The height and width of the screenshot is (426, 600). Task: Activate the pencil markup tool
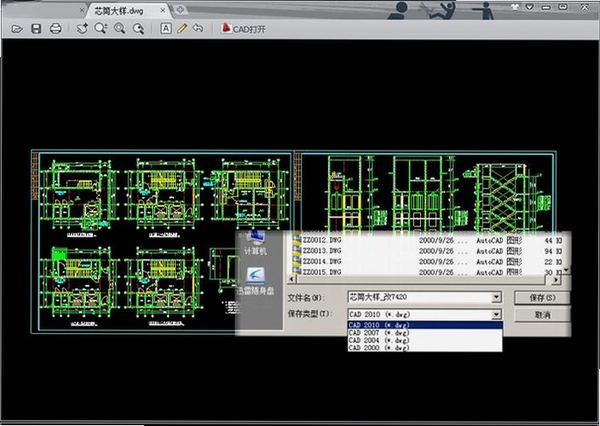pos(182,28)
